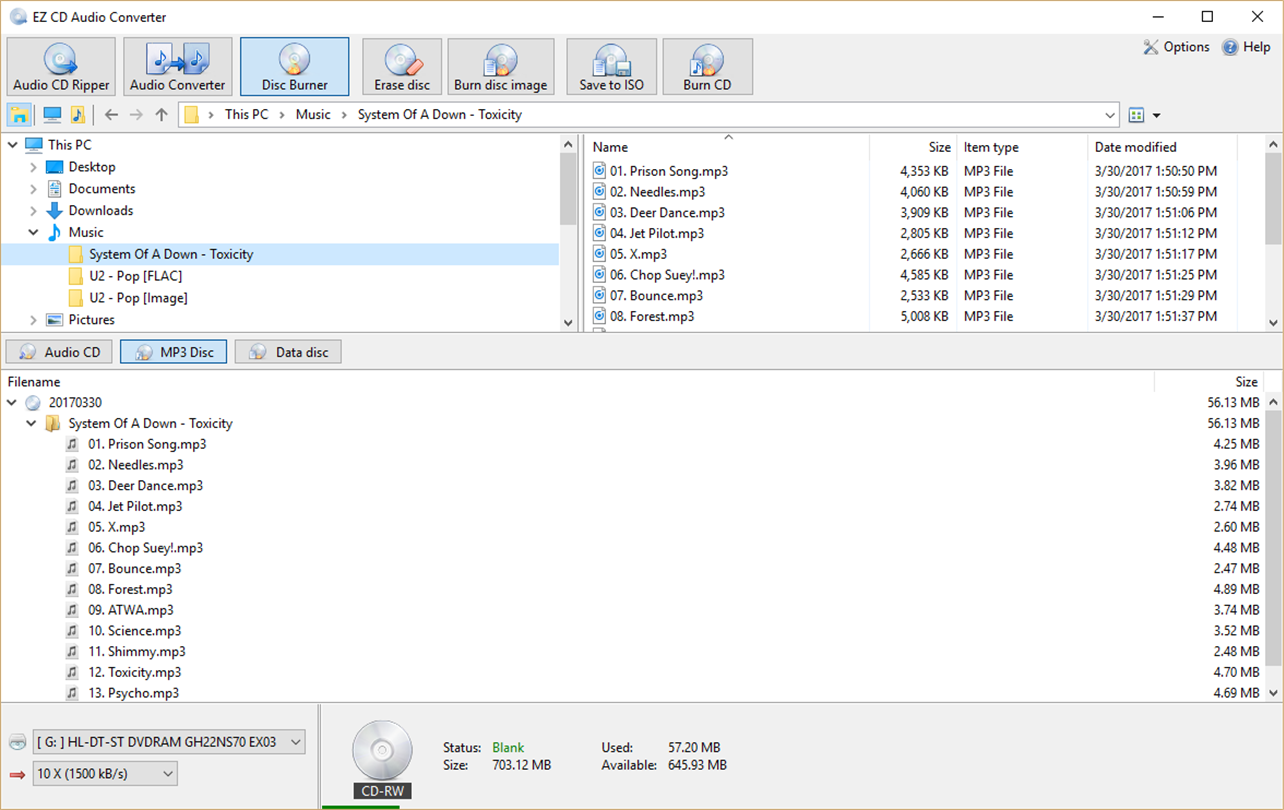
Task: Sort the file list by the Name column
Action: pyautogui.click(x=727, y=147)
